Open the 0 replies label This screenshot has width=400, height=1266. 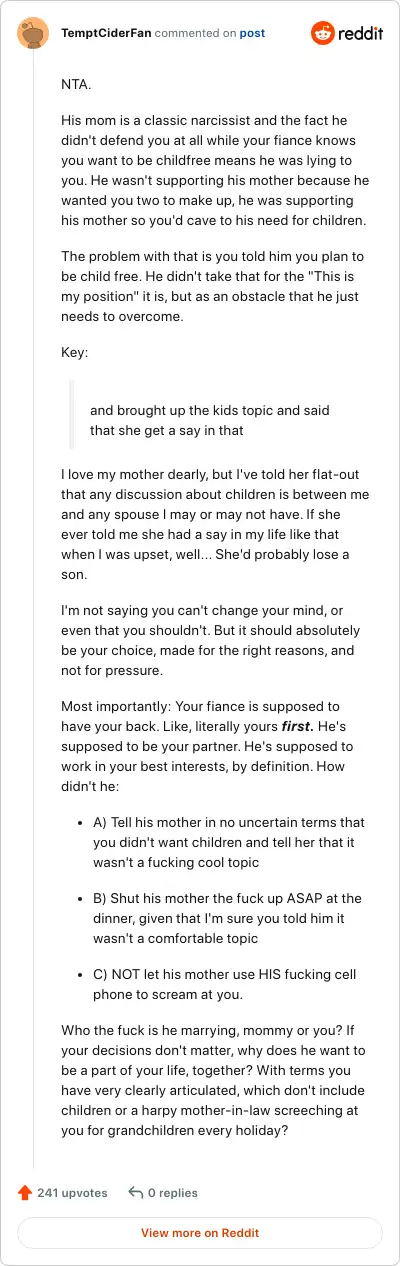click(x=173, y=1192)
